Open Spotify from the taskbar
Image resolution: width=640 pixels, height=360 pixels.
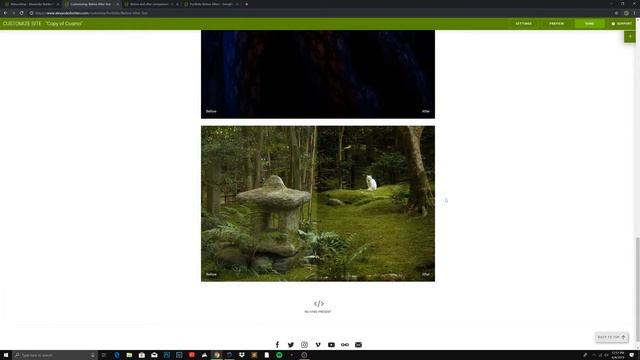pyautogui.click(x=279, y=355)
